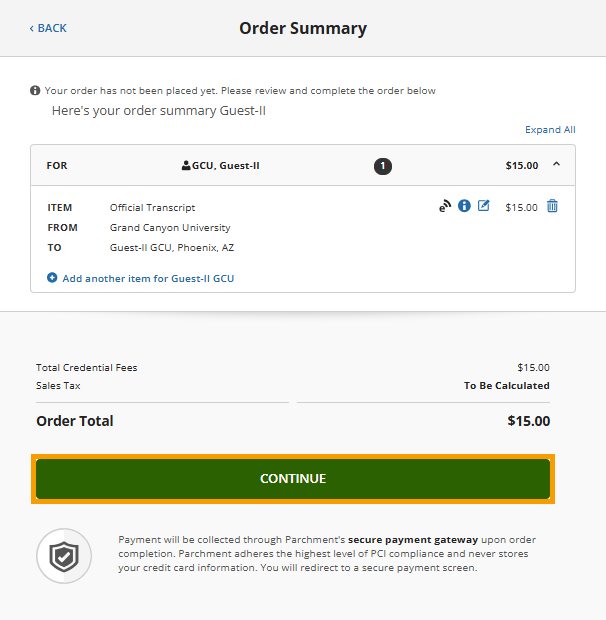Click the Grand Canyon University text
This screenshot has height=620, width=606.
(170, 228)
